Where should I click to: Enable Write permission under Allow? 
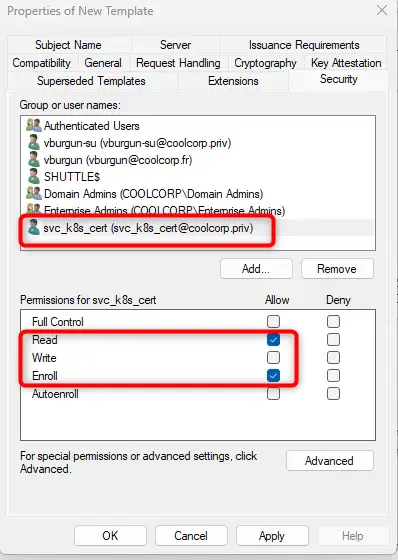click(x=273, y=358)
